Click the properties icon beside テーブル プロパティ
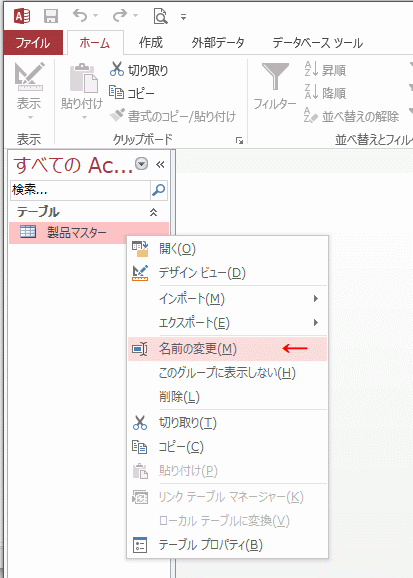413x578 pixels. (140, 545)
